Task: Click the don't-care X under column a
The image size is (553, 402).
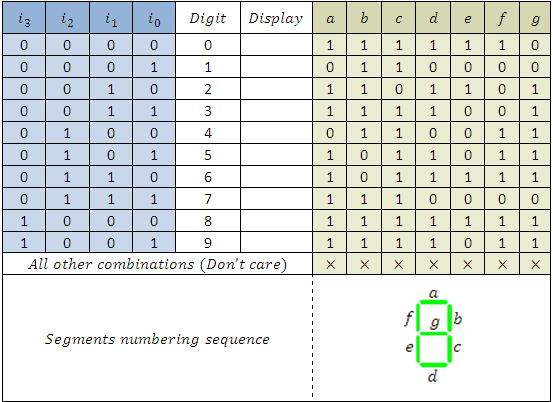Action: [x=330, y=264]
